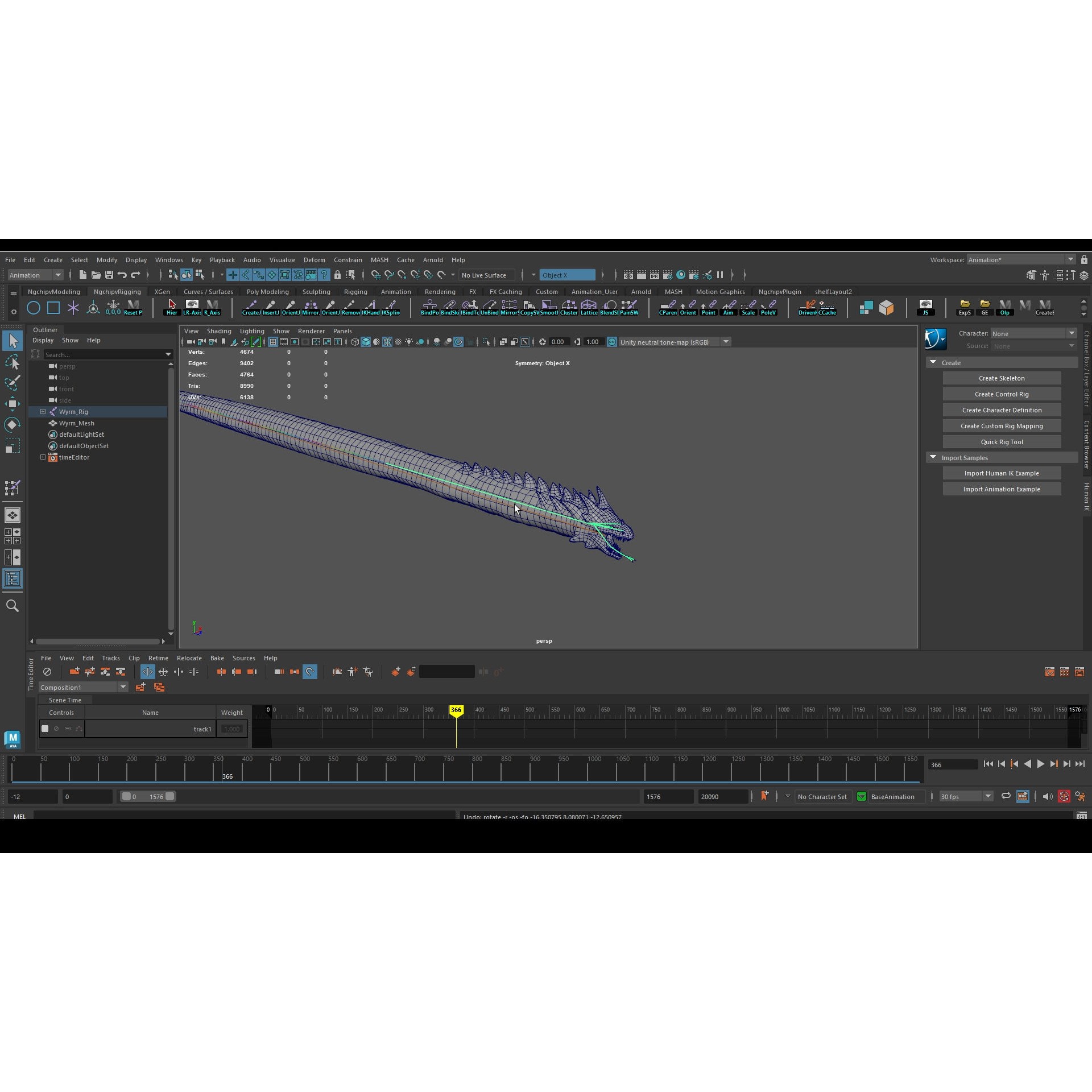Click the Quick Rig Tool button
1092x1092 pixels.
(1001, 442)
